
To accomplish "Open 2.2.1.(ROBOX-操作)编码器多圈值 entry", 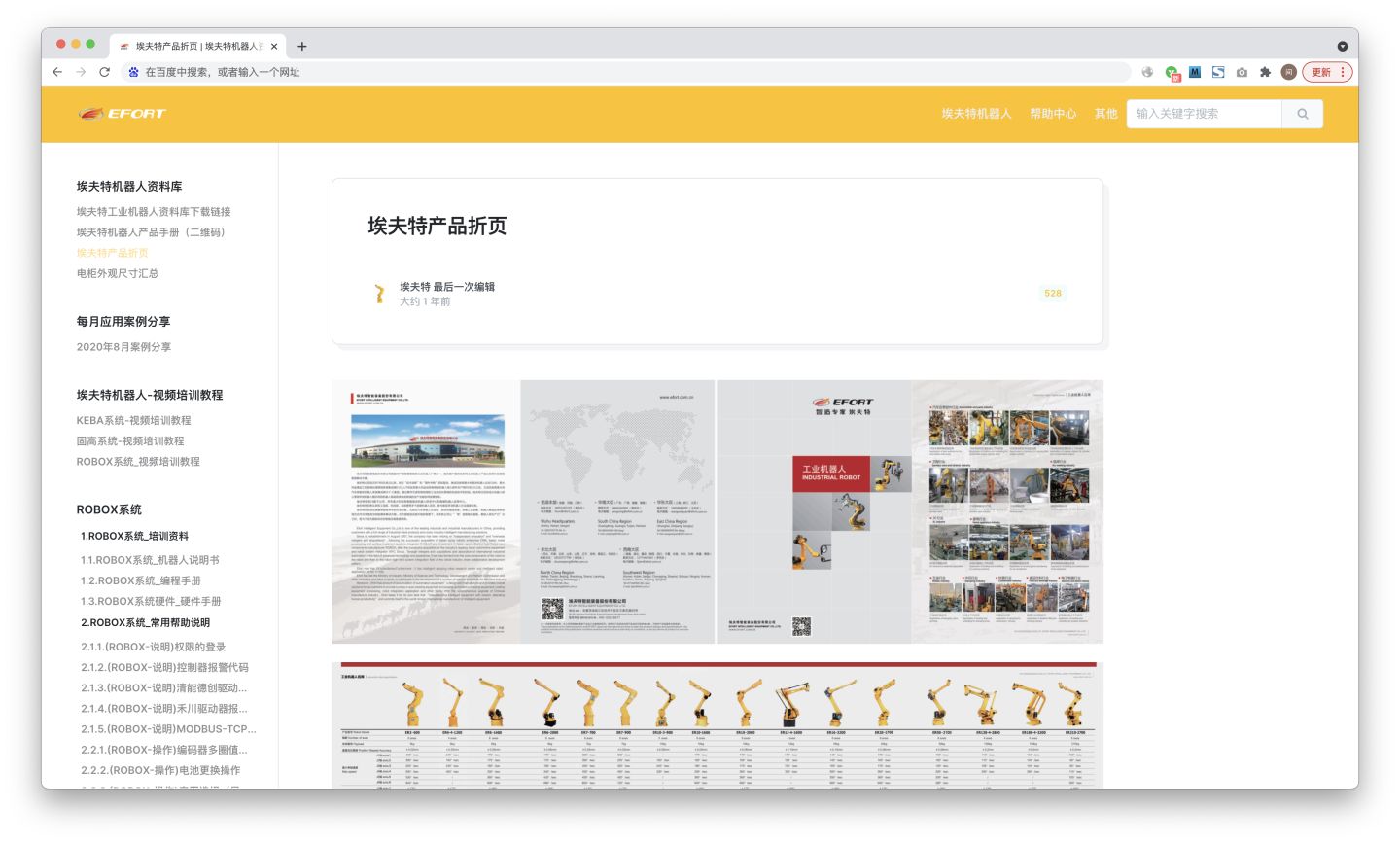I will click(x=164, y=750).
